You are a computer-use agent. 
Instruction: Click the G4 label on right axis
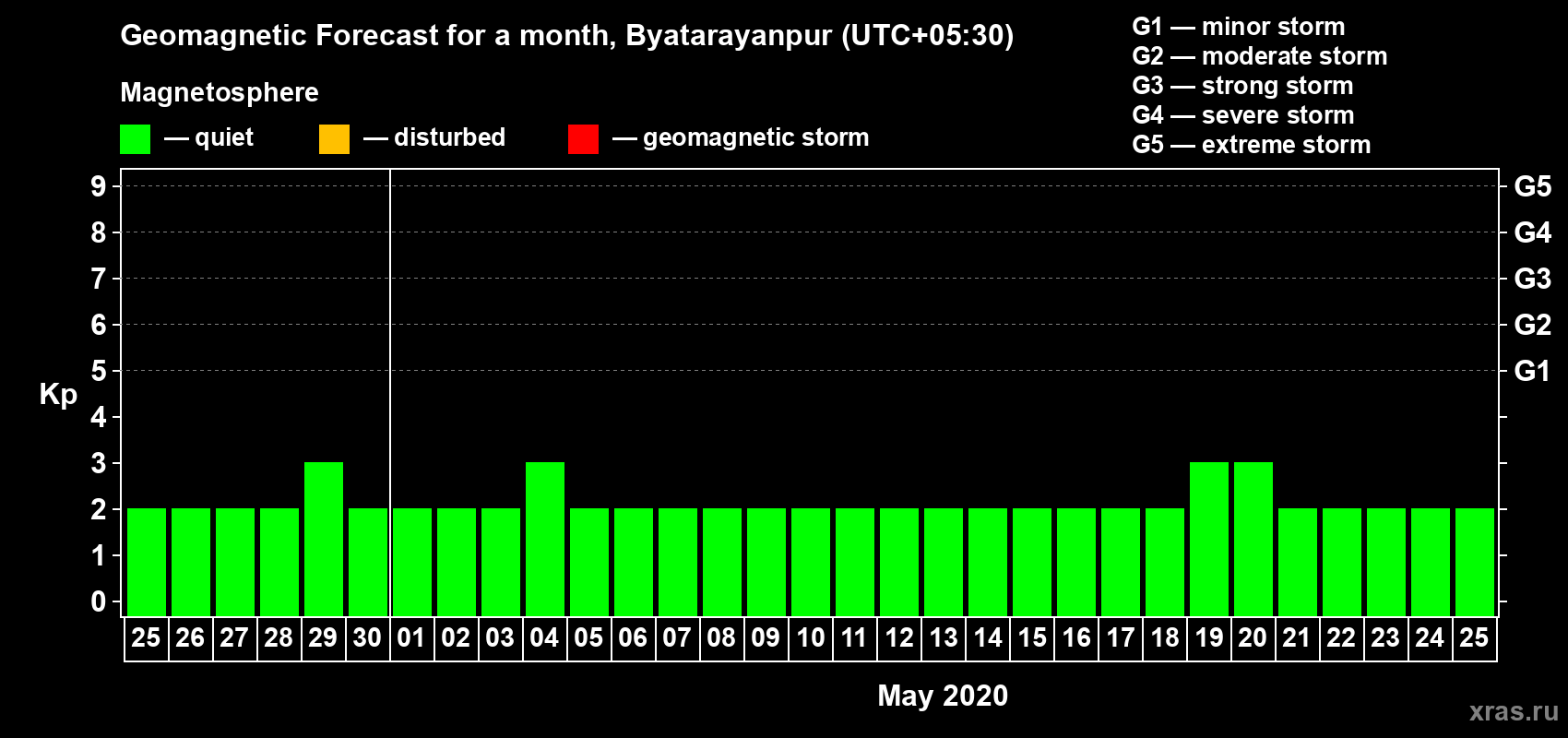click(1532, 232)
